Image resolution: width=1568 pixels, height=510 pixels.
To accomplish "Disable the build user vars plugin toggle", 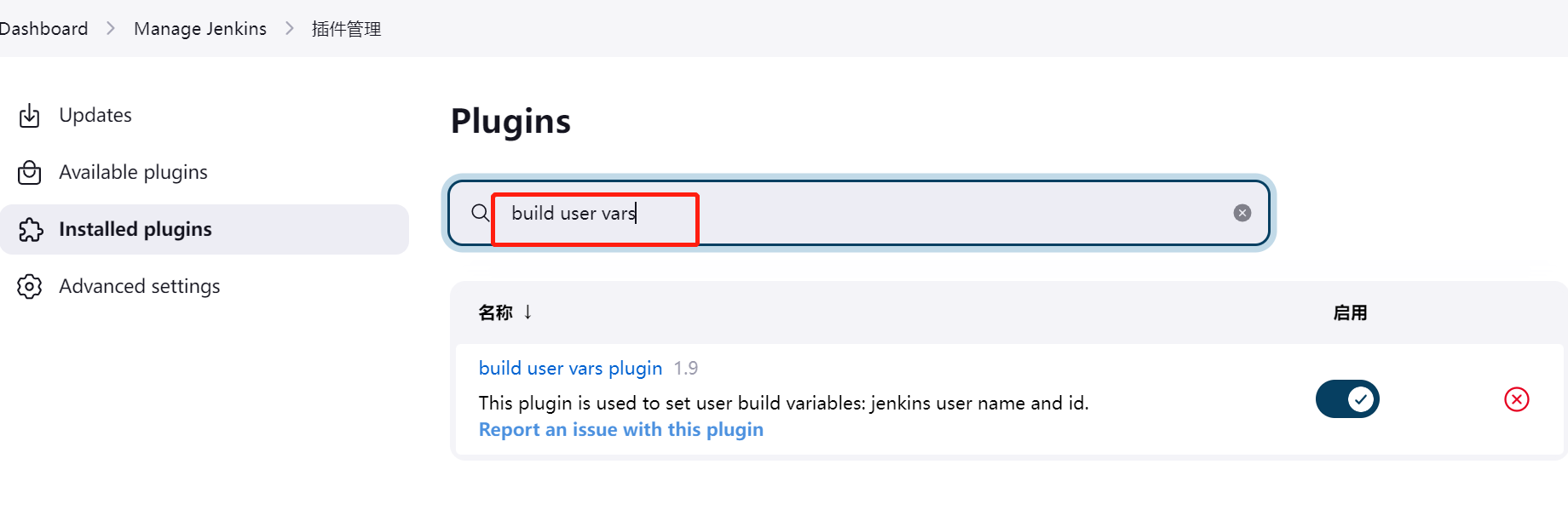I will tap(1347, 399).
